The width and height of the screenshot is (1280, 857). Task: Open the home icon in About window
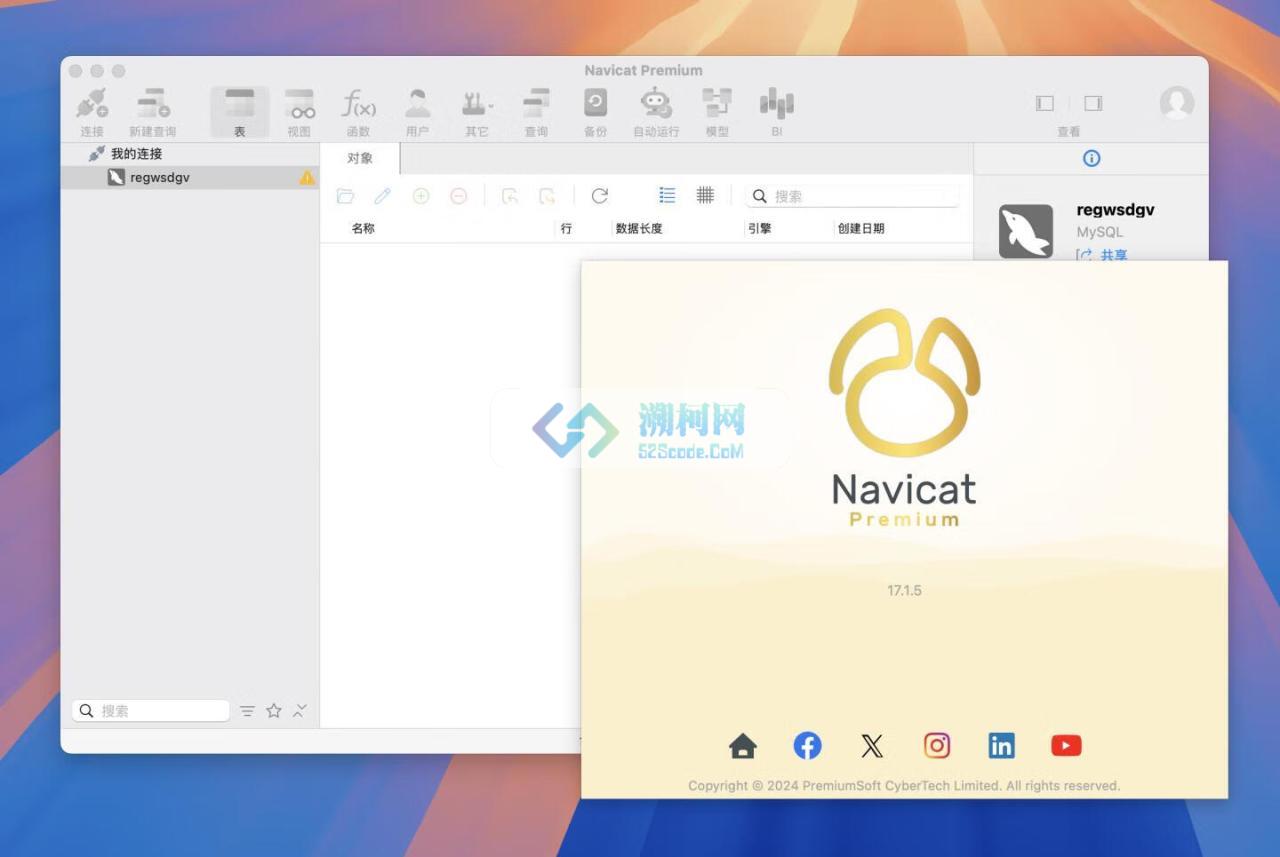coord(743,746)
